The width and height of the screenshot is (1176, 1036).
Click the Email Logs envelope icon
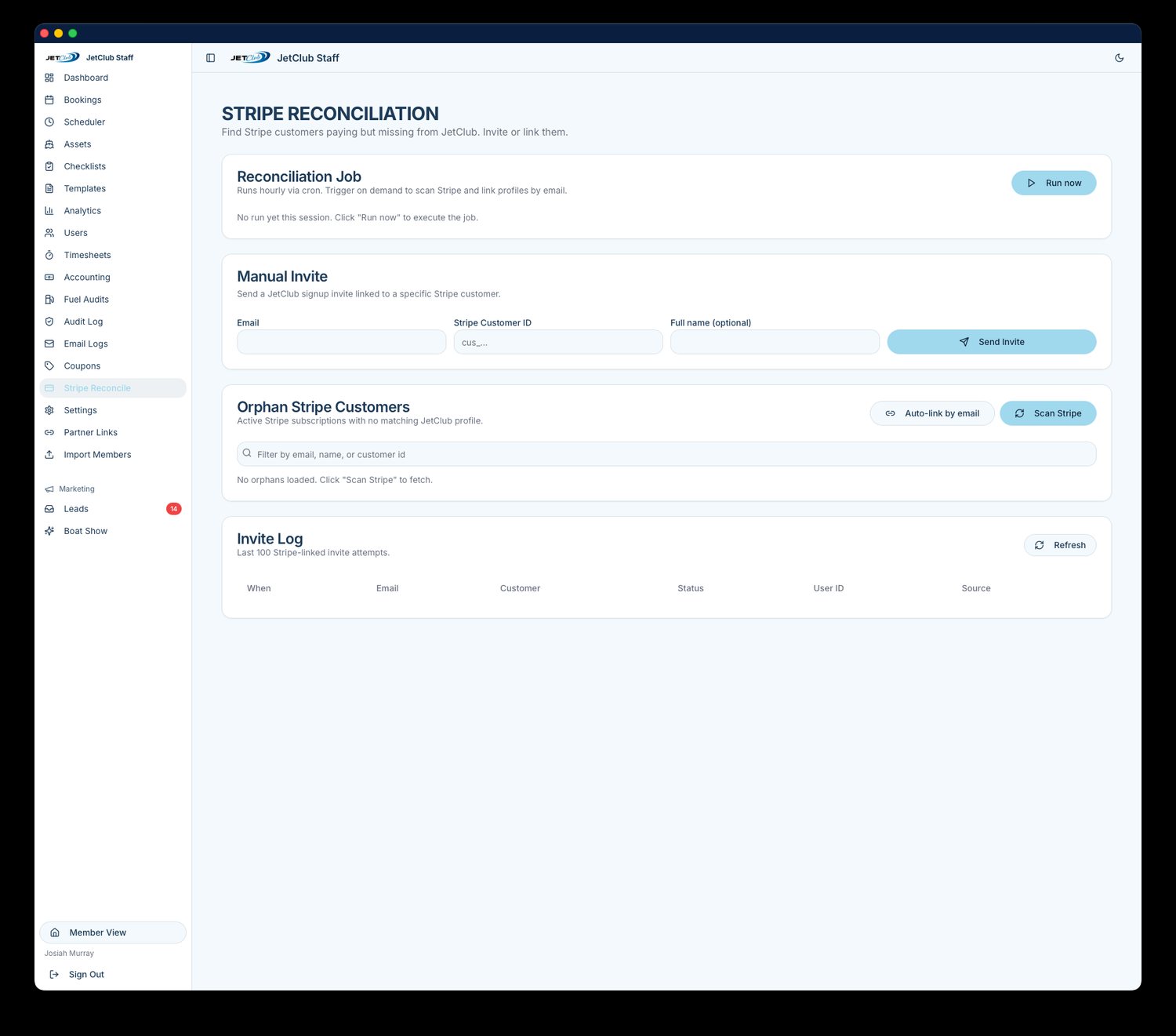[x=49, y=344]
